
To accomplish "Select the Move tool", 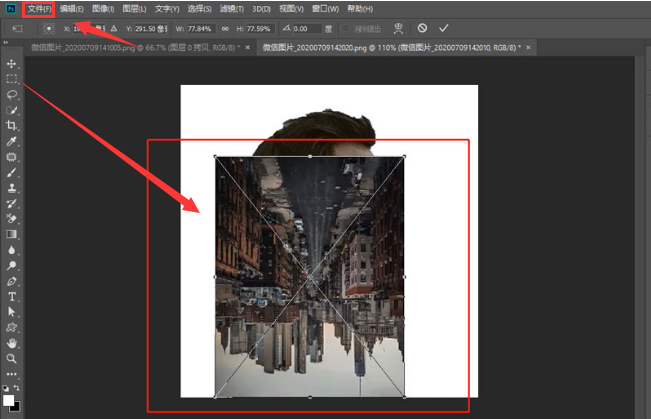I will 12,63.
